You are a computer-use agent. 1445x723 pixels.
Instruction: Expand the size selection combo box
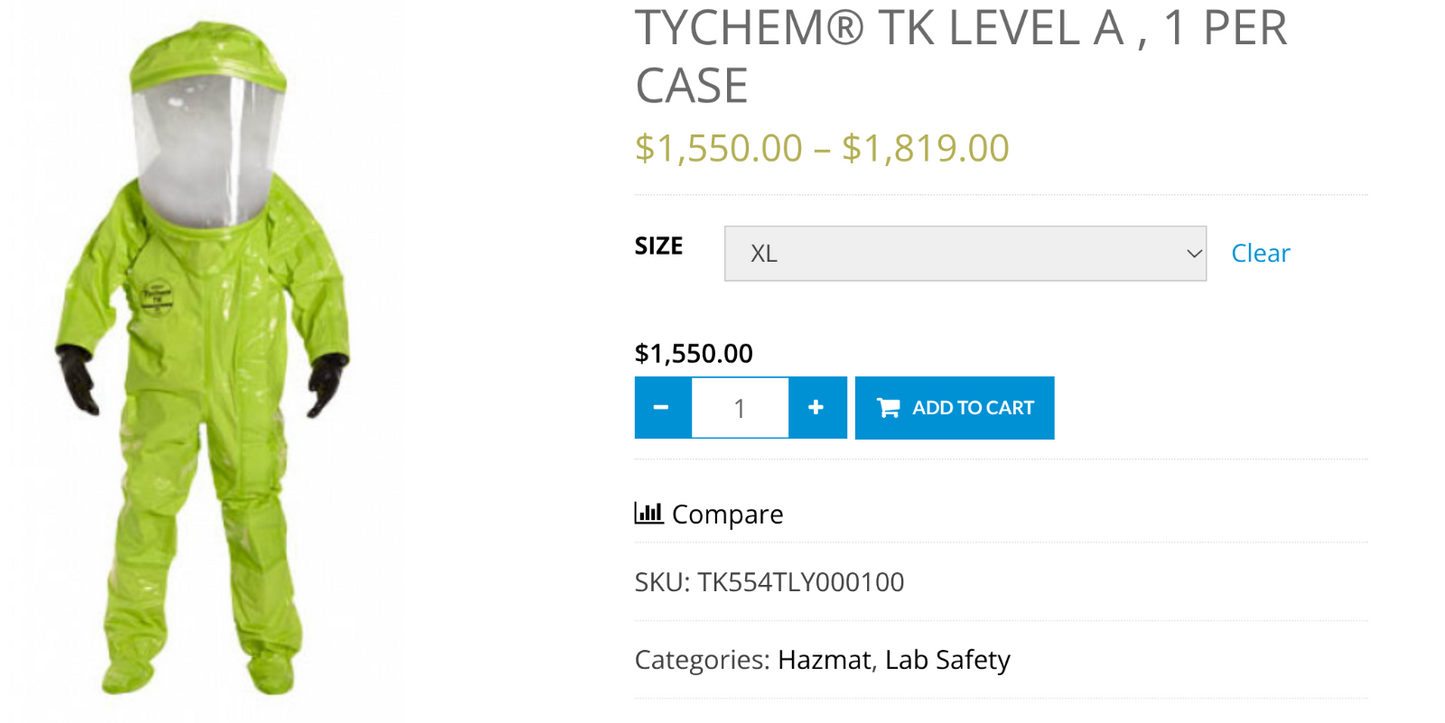tap(963, 253)
